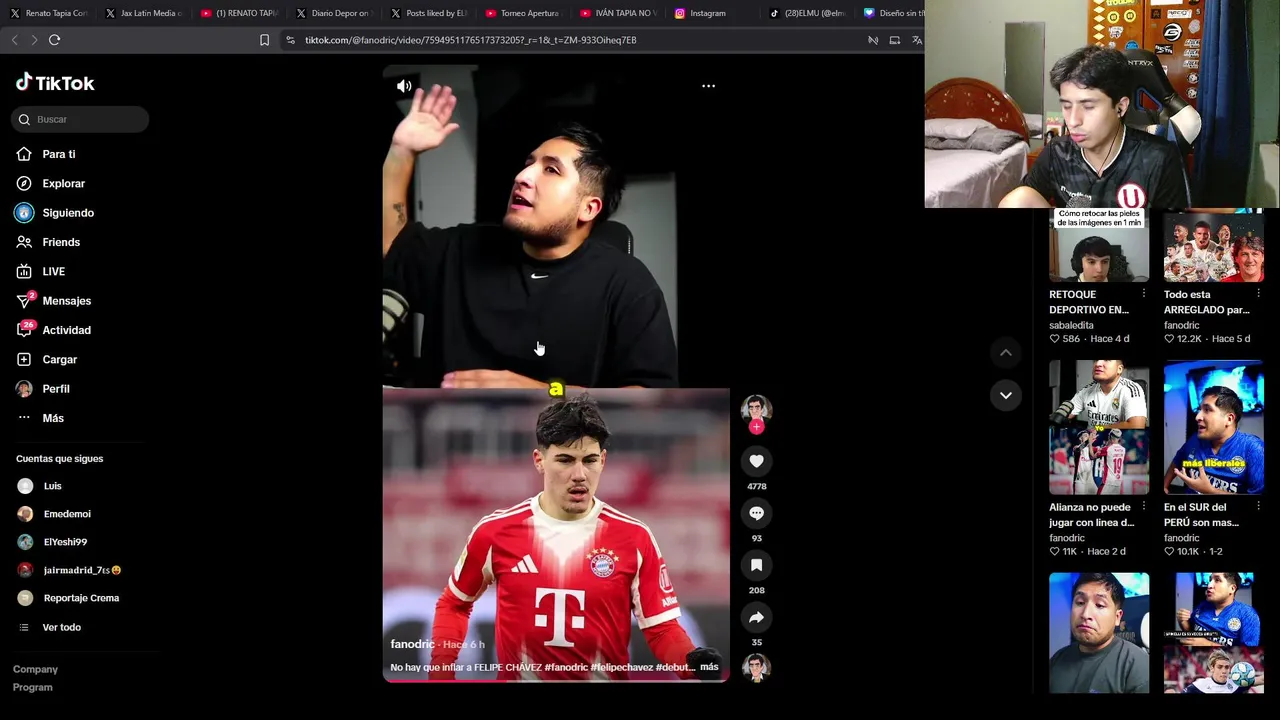Click the Program footer link
This screenshot has height=720, width=1280.
point(33,687)
